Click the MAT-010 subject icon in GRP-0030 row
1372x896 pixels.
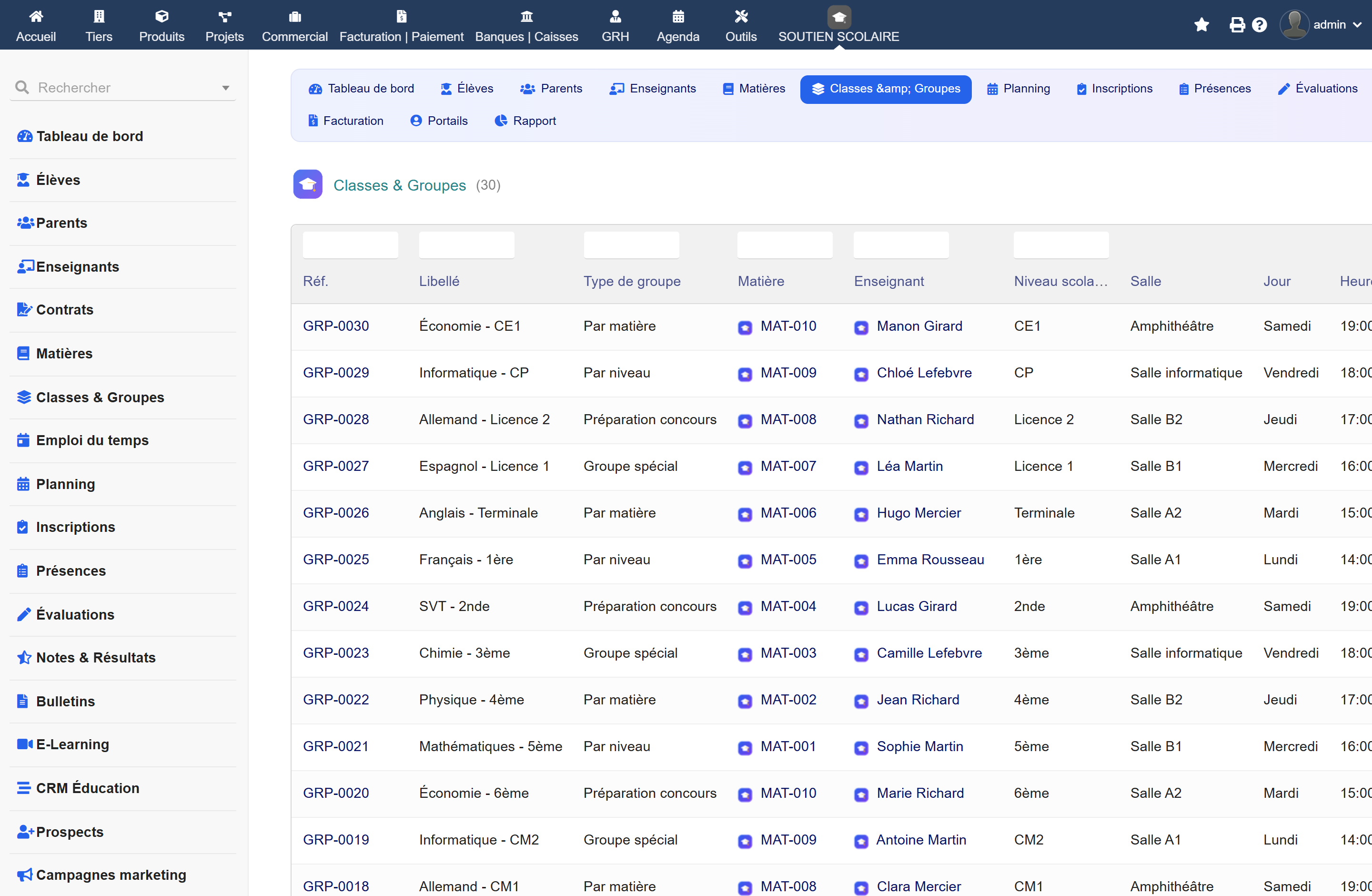745,327
